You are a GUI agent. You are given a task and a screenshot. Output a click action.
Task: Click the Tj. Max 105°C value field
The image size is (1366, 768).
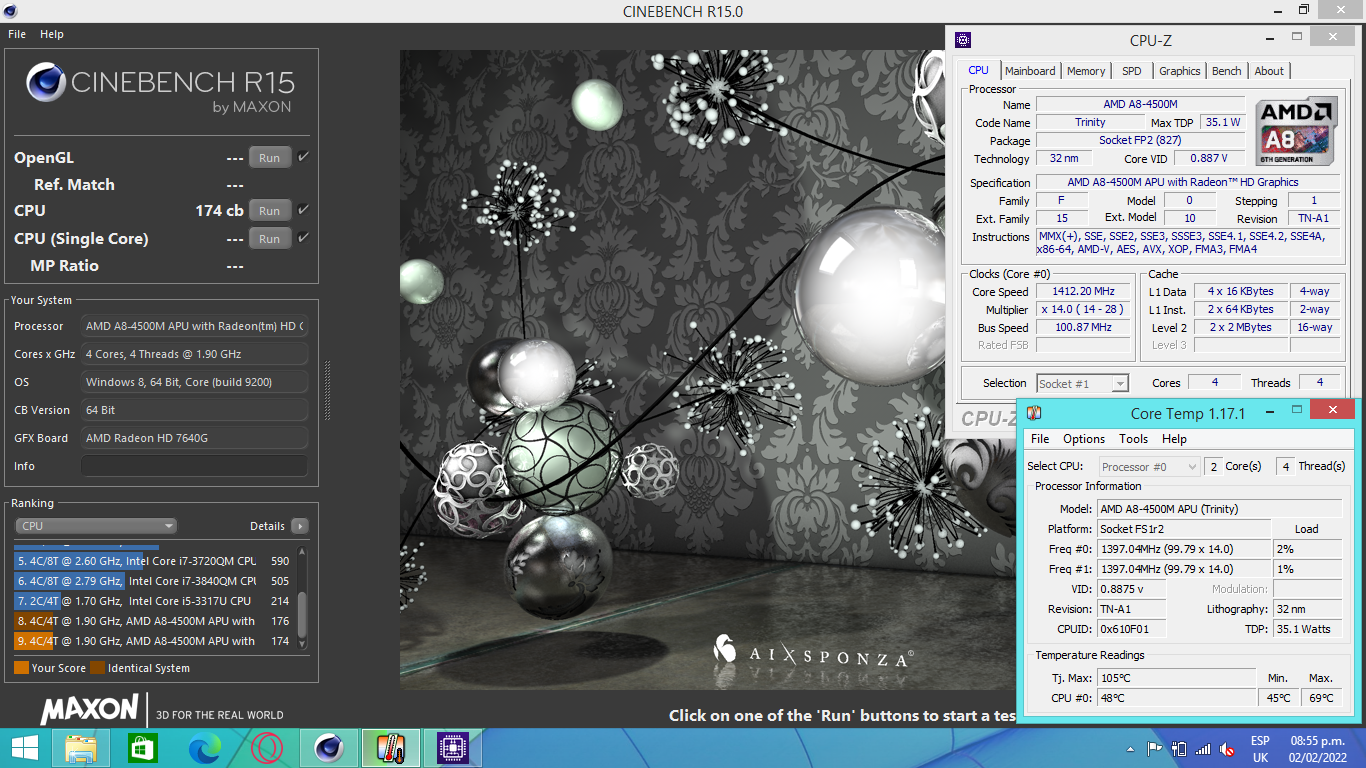(x=1177, y=678)
